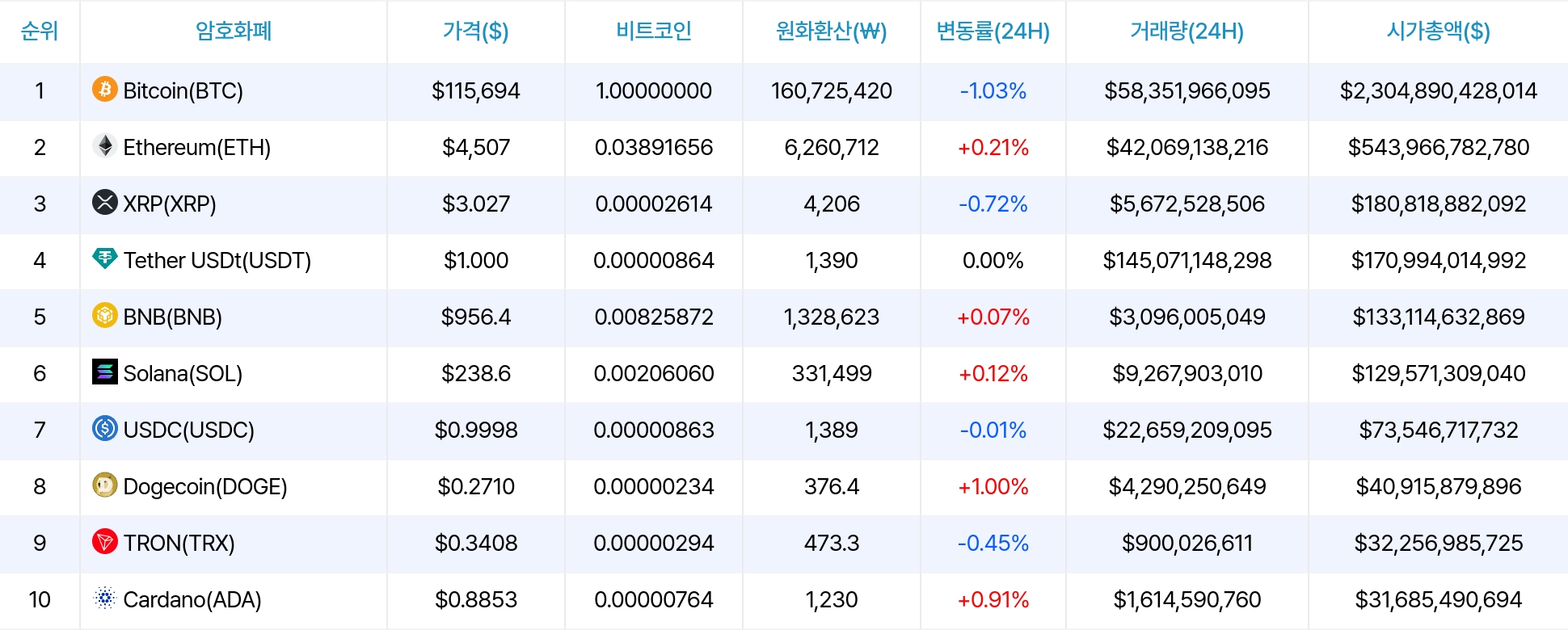Select BNB BTC ratio 0.00825872
Image resolution: width=1568 pixels, height=630 pixels.
(654, 317)
